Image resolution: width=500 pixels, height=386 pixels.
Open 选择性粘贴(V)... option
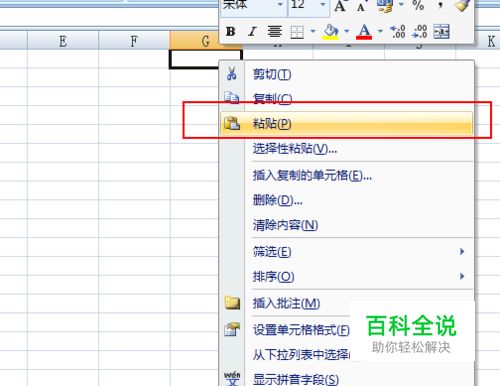coord(347,149)
